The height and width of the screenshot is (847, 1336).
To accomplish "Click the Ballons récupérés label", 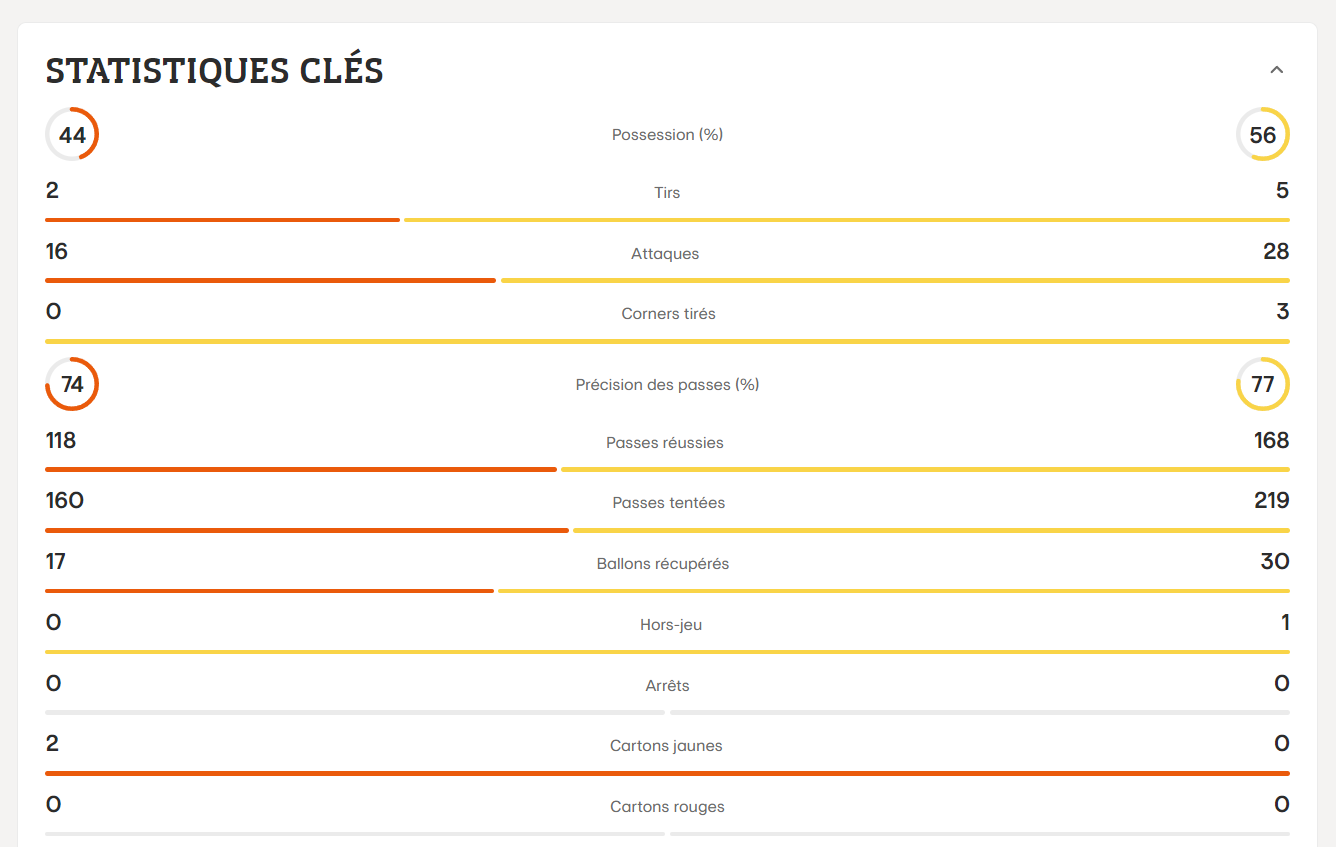I will click(662, 563).
